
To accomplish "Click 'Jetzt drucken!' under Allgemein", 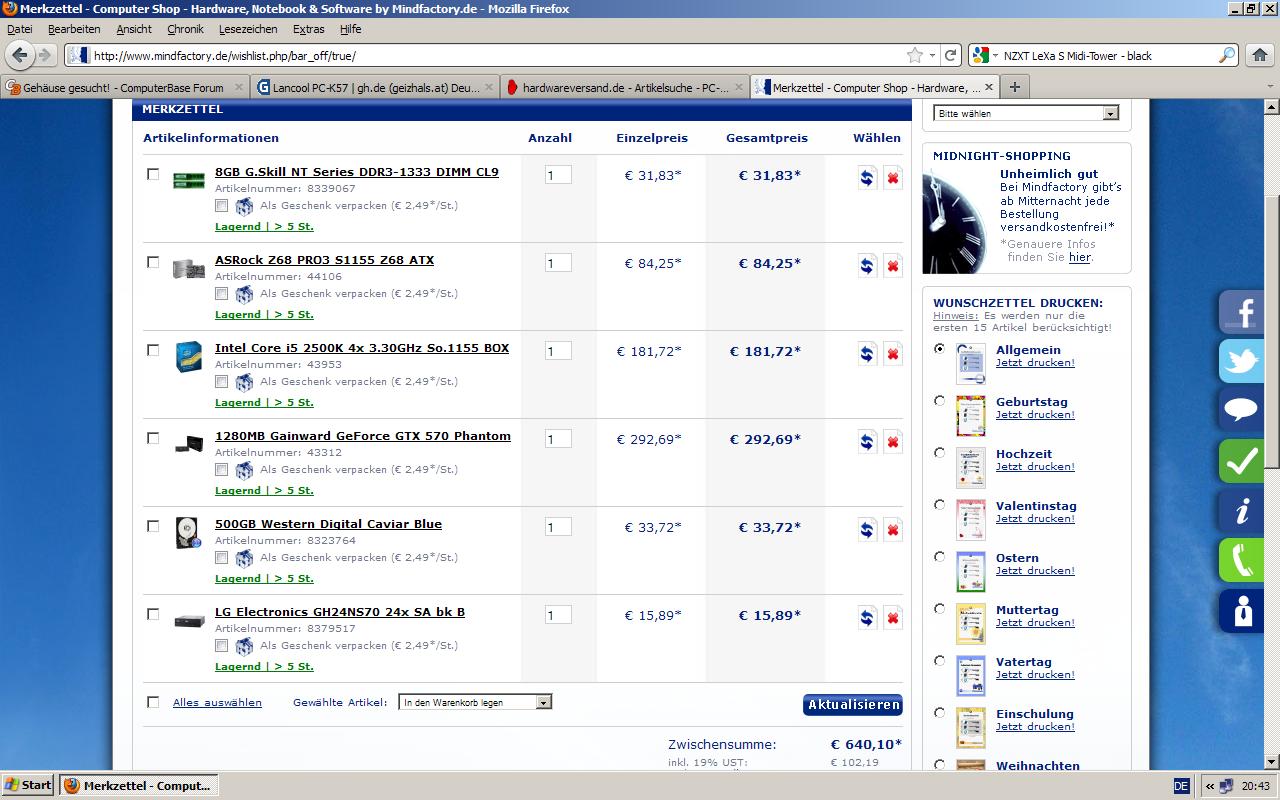I will tap(1035, 363).
